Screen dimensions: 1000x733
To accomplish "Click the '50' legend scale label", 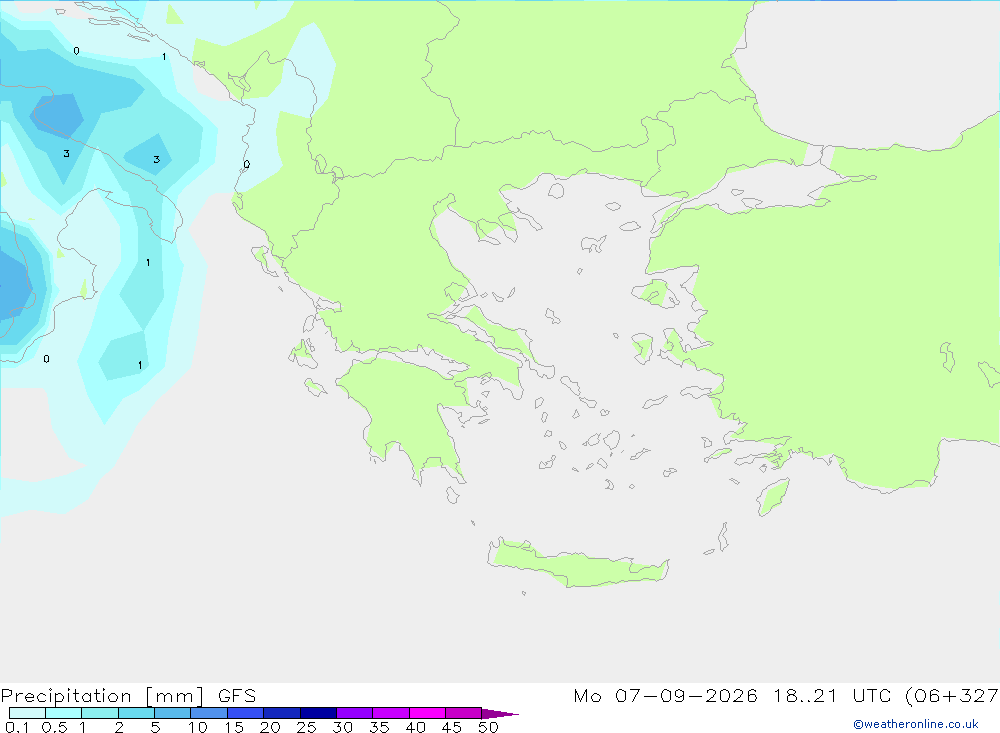I will 488,727.
